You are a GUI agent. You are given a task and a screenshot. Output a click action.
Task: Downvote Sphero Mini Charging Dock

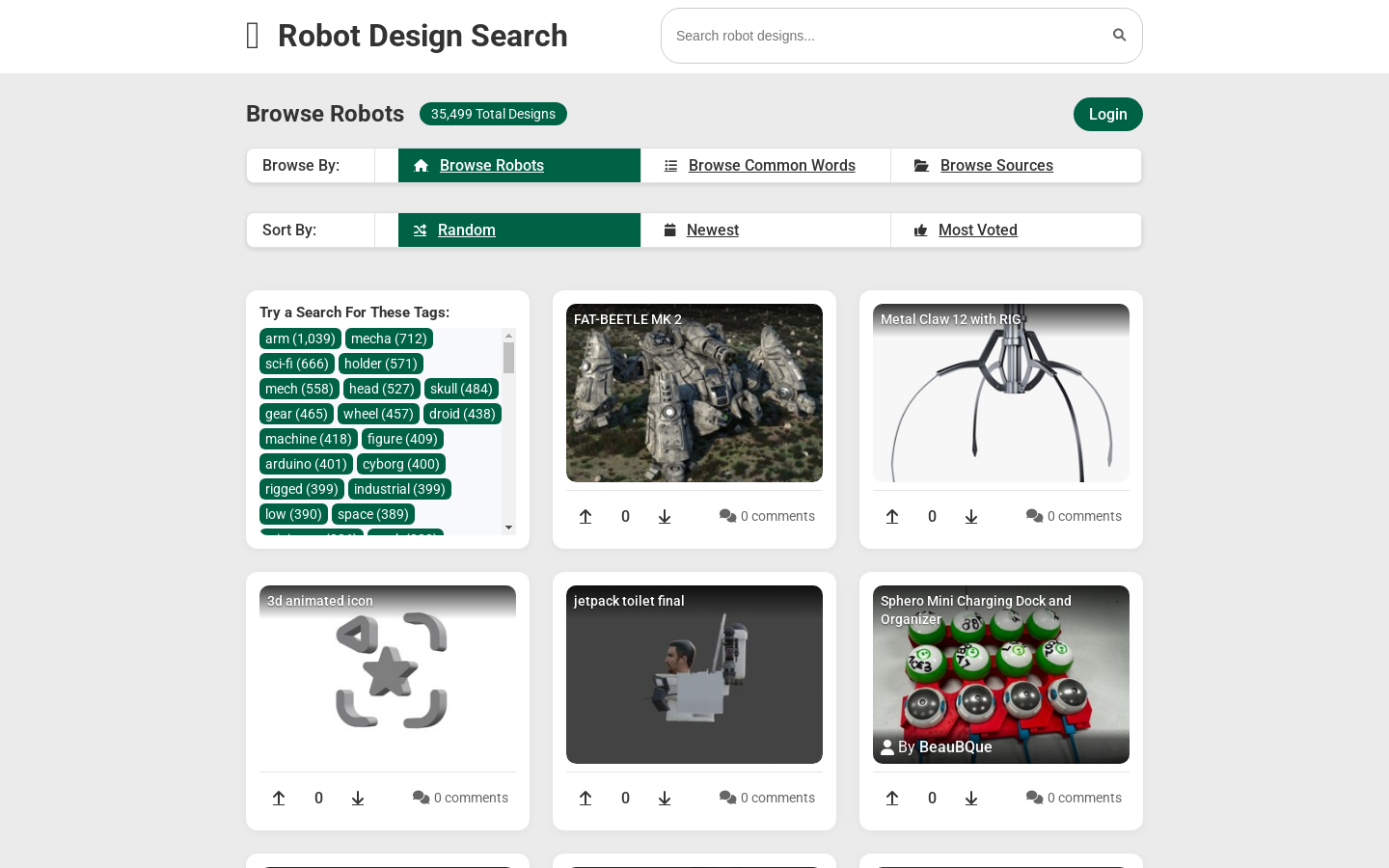[x=971, y=799]
